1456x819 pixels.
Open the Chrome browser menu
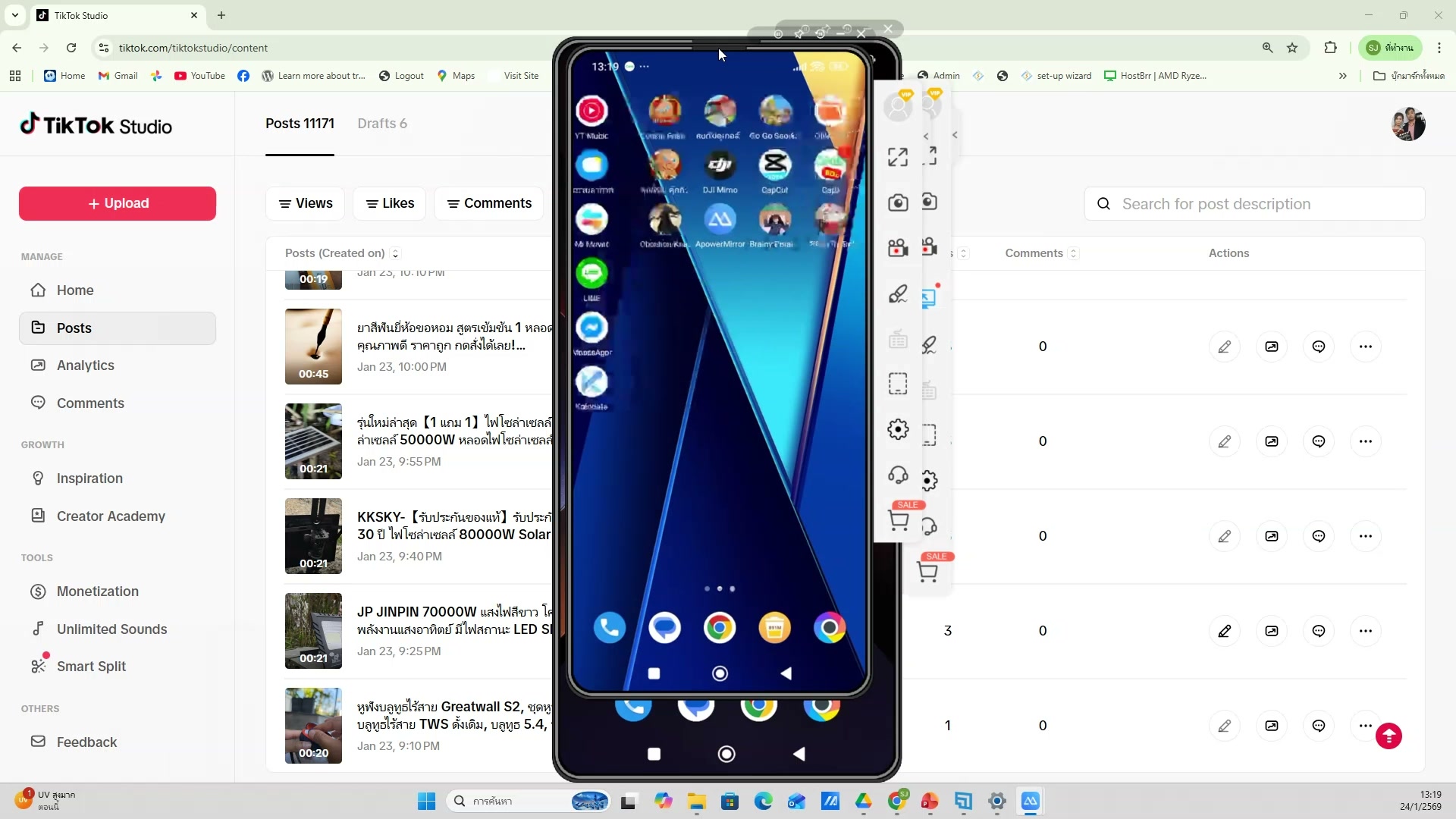1439,48
